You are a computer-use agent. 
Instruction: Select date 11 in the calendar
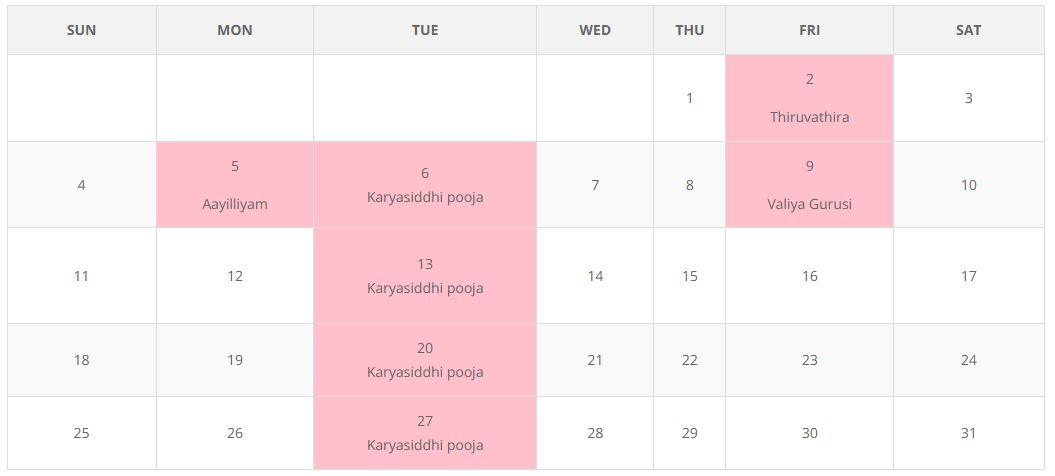click(x=81, y=276)
